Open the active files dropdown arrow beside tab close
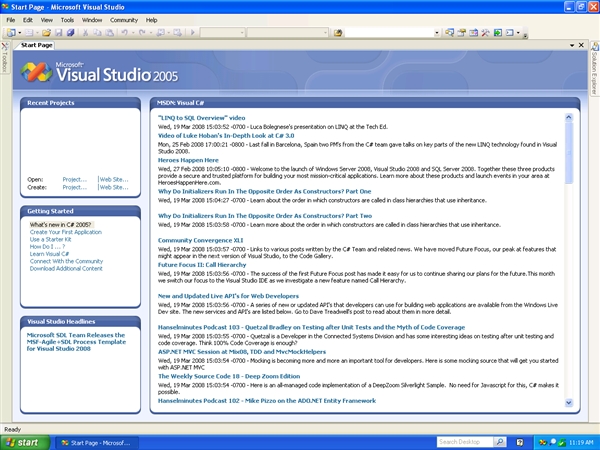The image size is (600, 450). (x=572, y=45)
